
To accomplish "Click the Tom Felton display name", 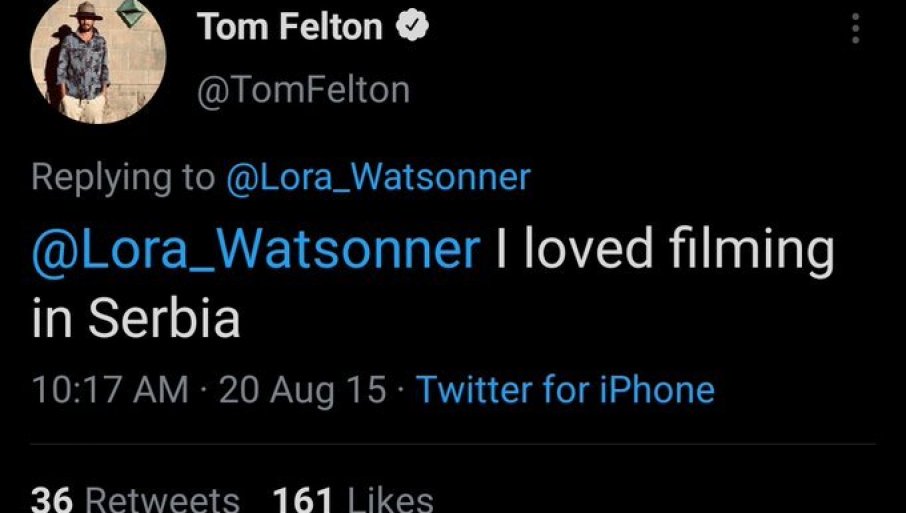I will point(290,27).
